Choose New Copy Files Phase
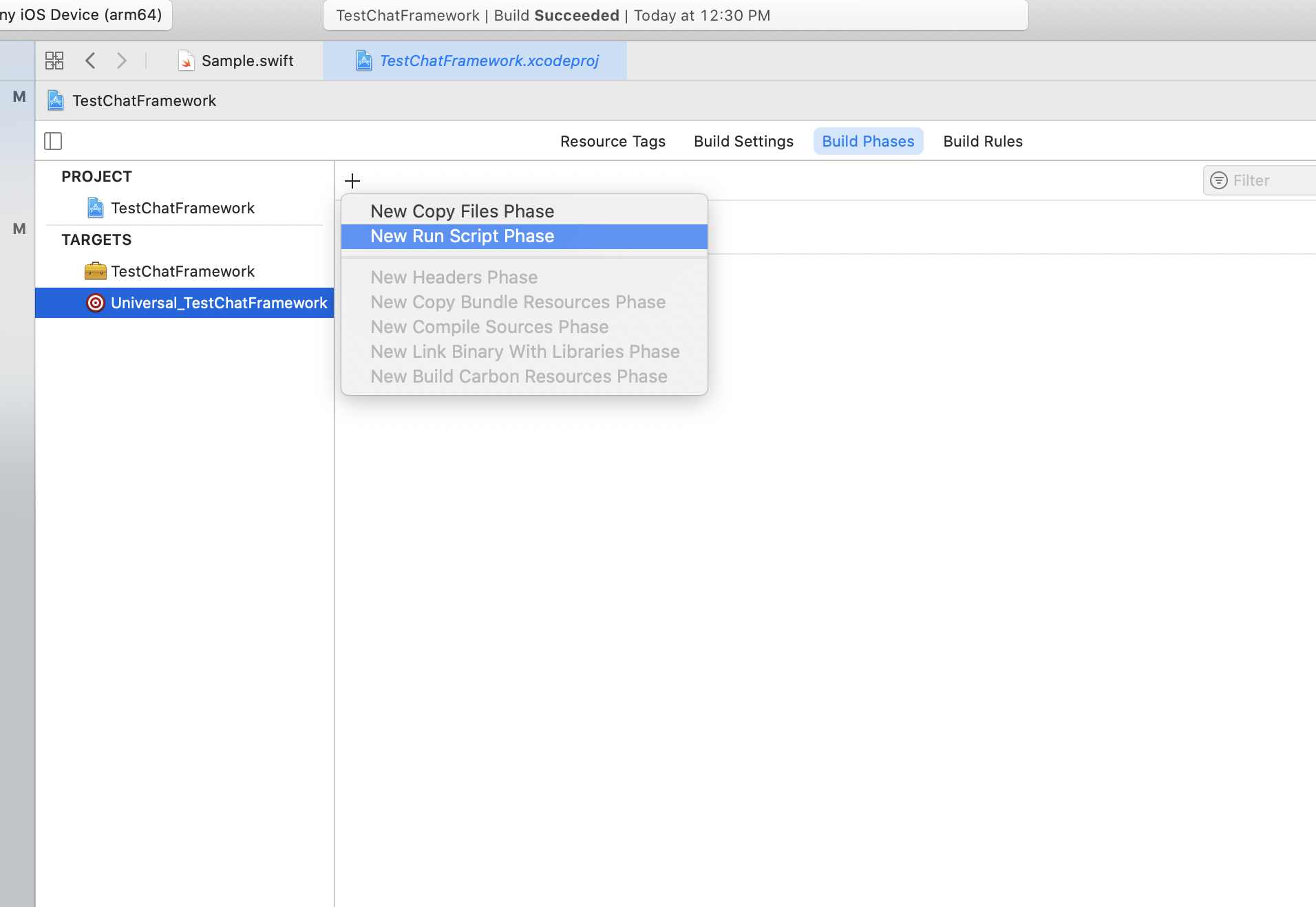 tap(524, 211)
